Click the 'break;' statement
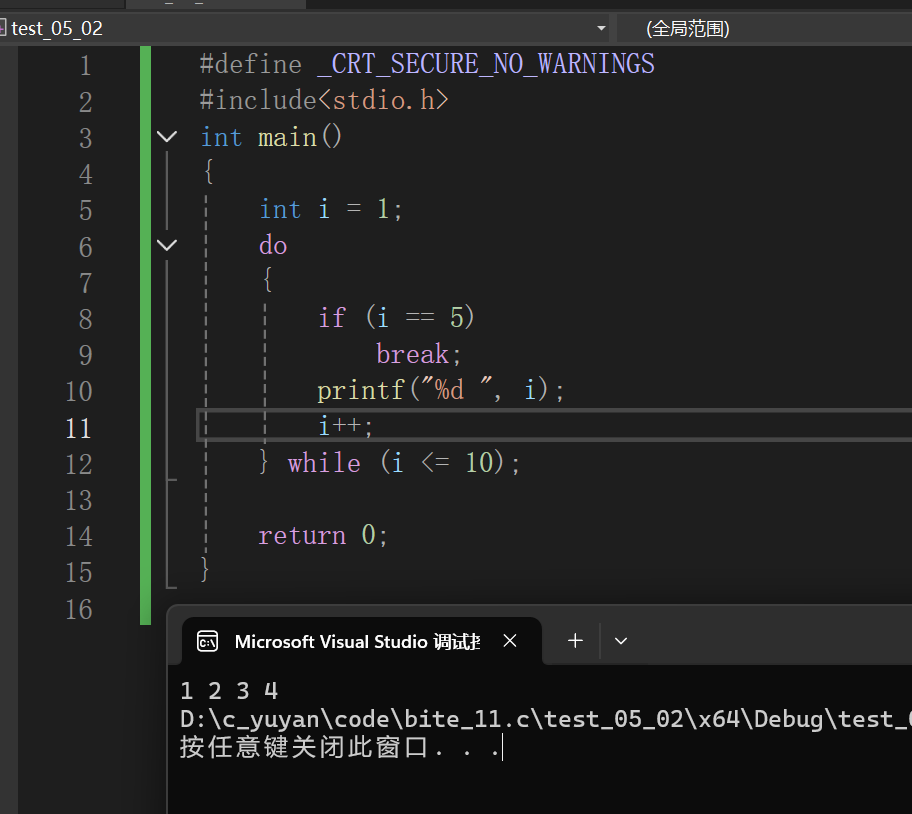Viewport: 912px width, 814px height. click(x=419, y=354)
